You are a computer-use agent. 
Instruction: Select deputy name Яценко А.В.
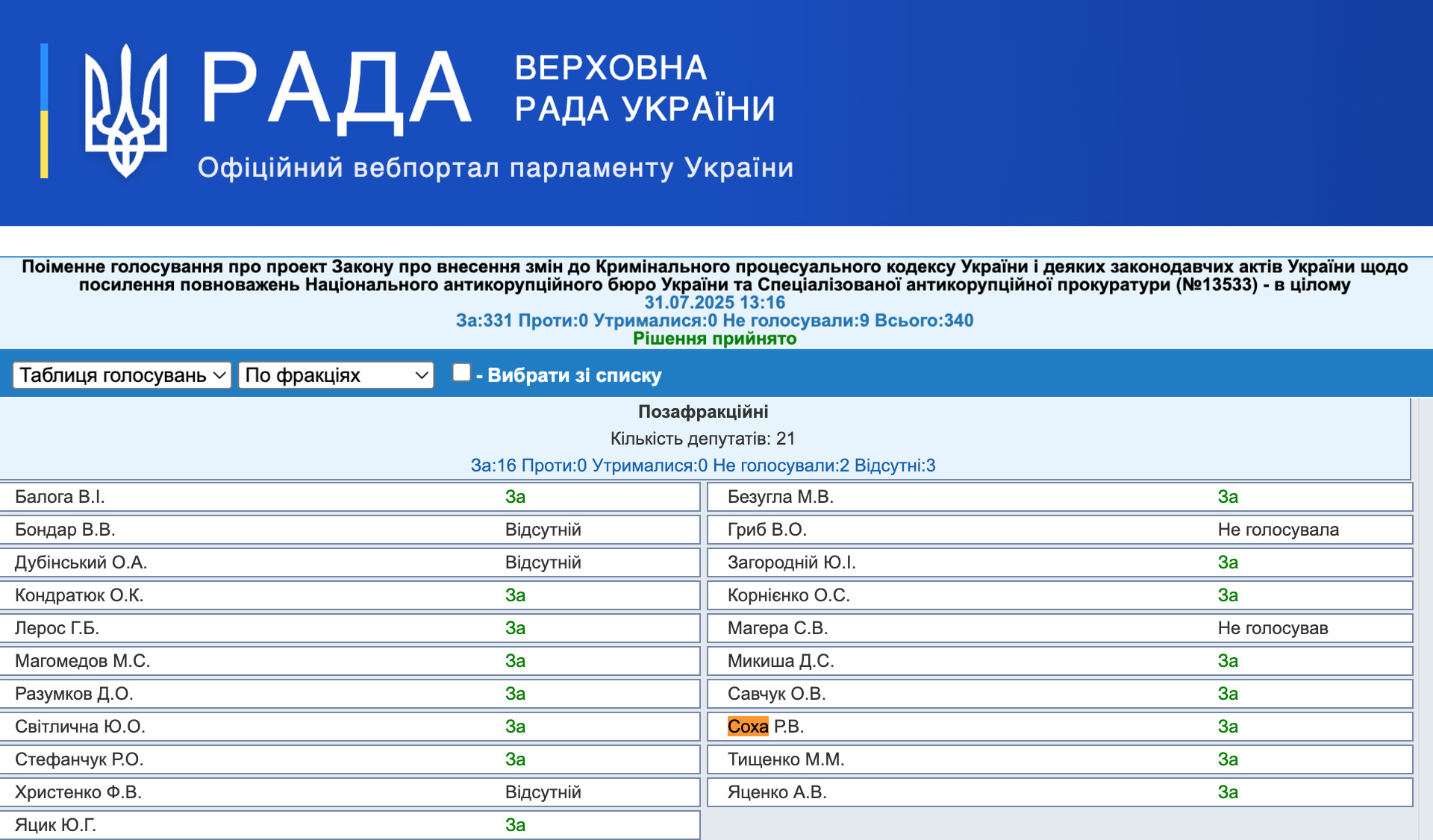(x=777, y=792)
